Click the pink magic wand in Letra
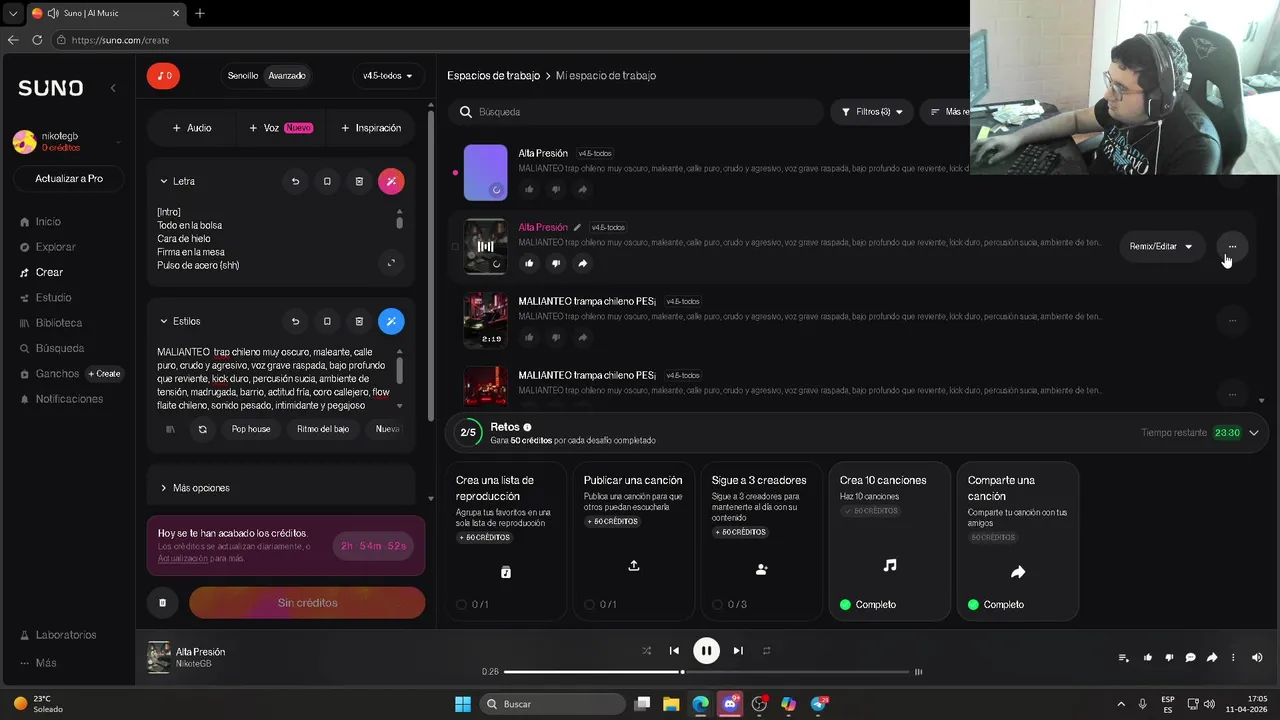Screen dimensions: 1280x720 391,181
